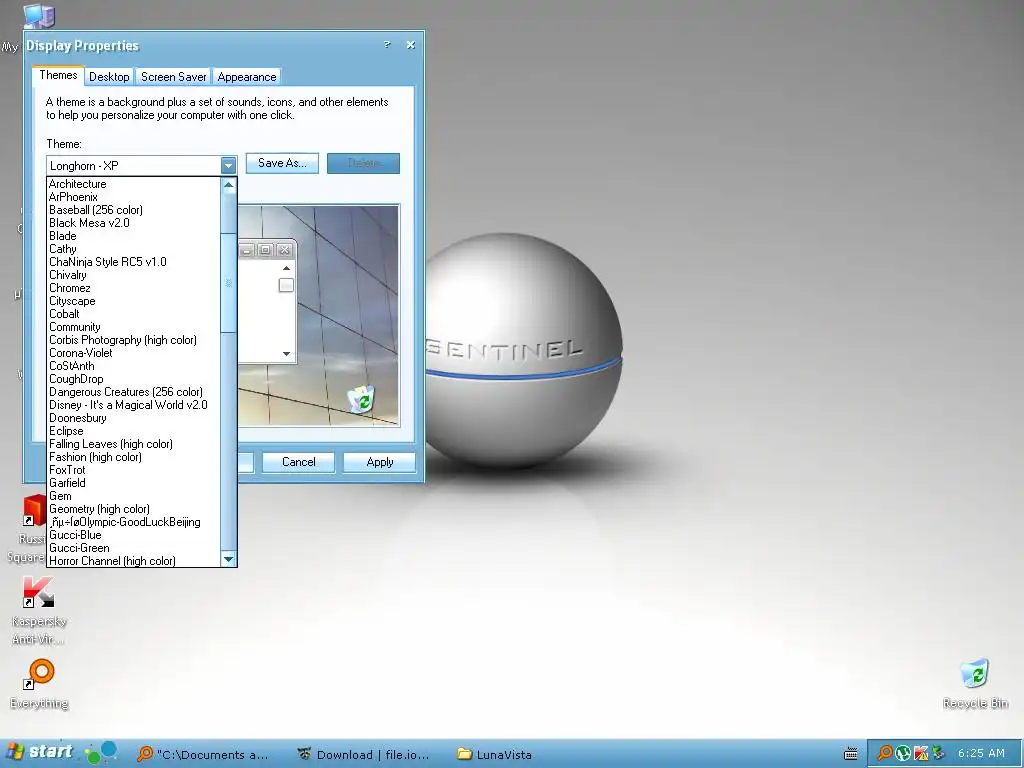Select Disney - It's a Magical World v2.0
This screenshot has height=768, width=1024.
tap(134, 406)
